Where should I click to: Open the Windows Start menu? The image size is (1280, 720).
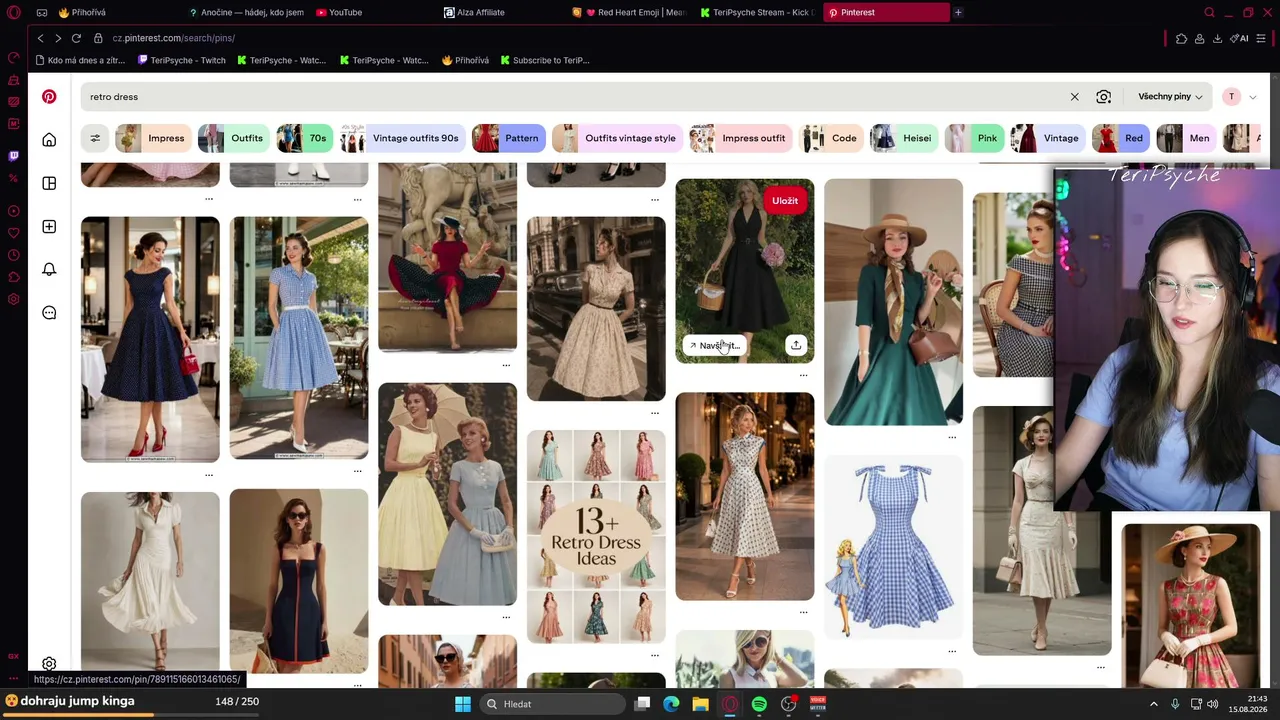pos(463,704)
